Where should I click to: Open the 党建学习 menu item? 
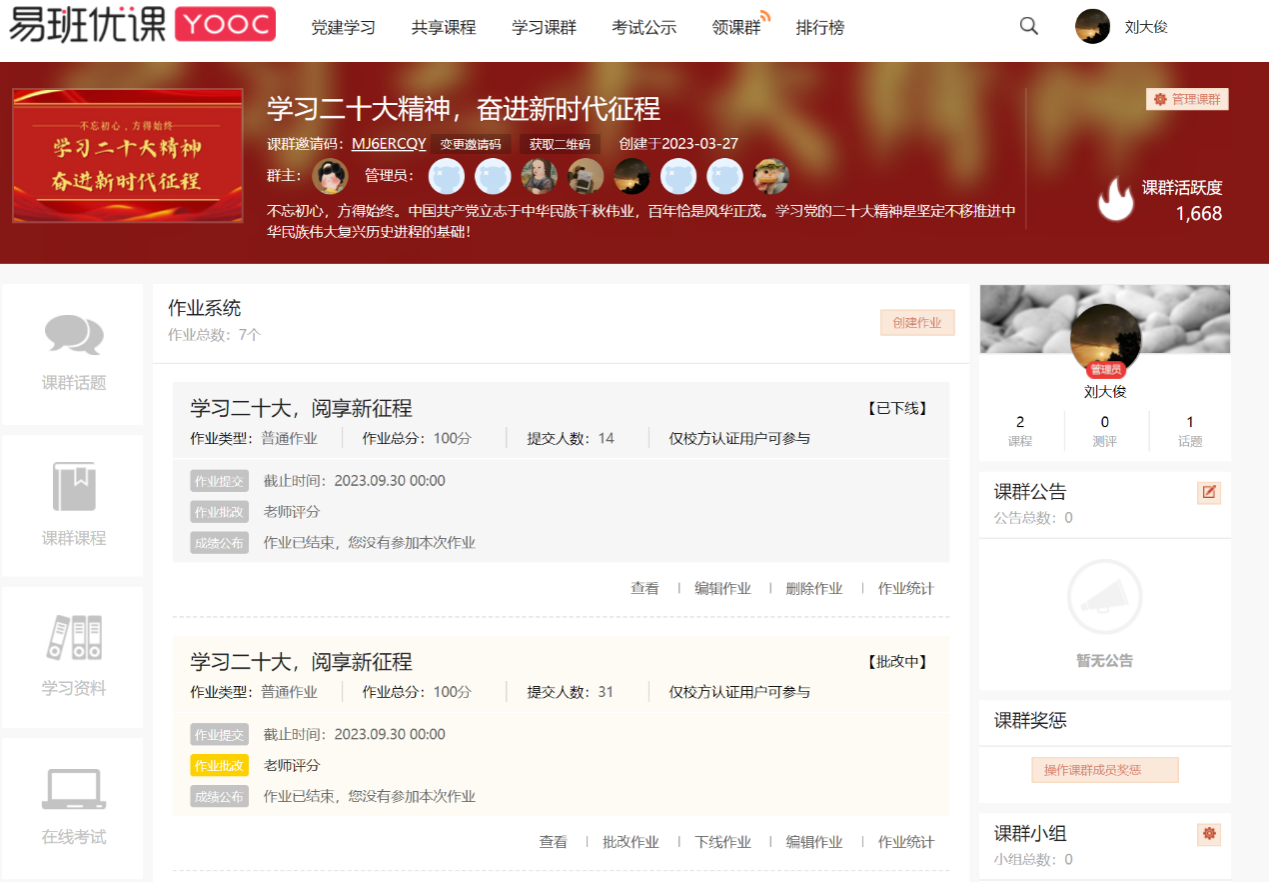click(x=343, y=28)
